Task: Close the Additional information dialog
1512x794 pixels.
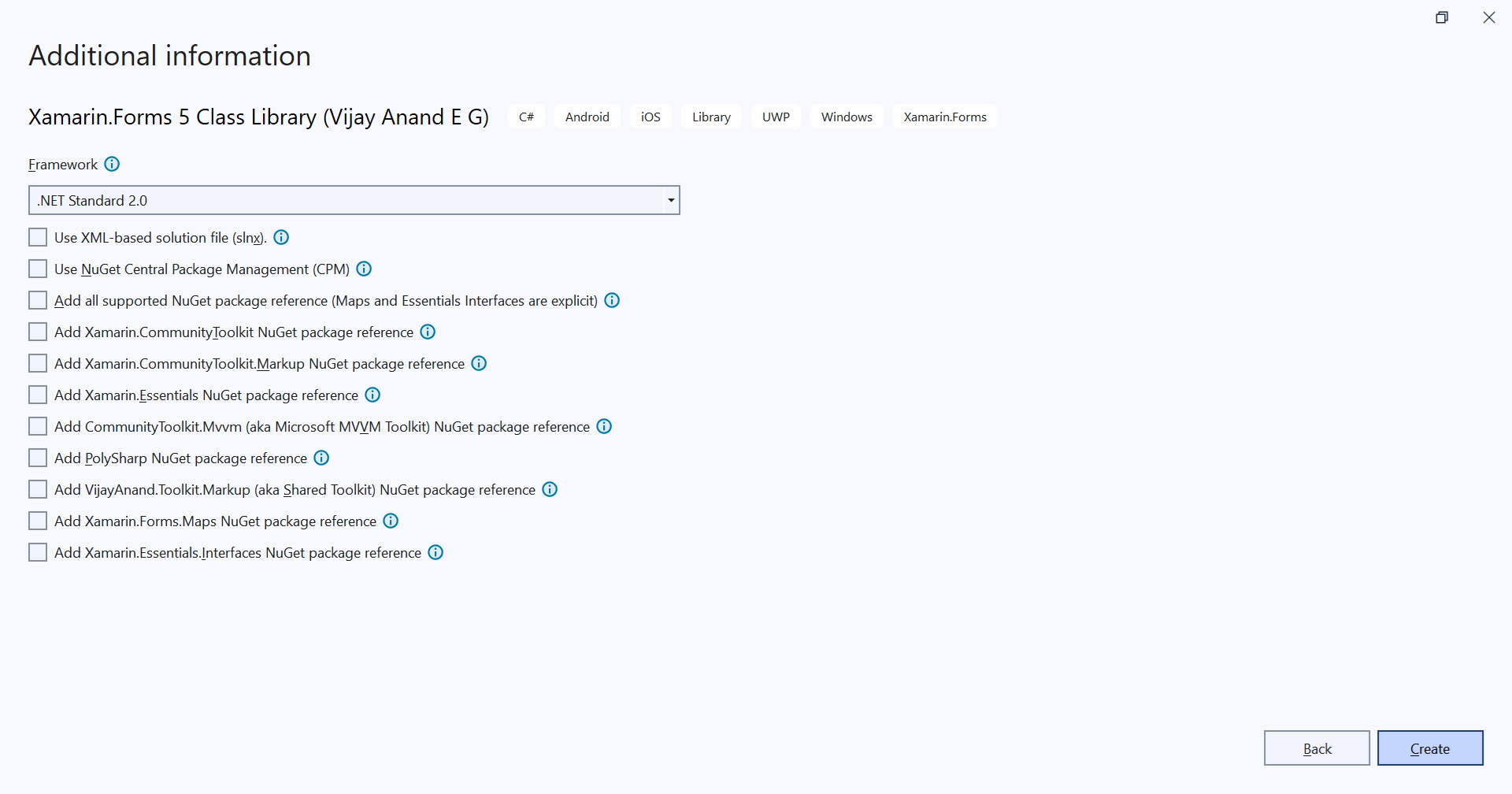Action: point(1489,17)
